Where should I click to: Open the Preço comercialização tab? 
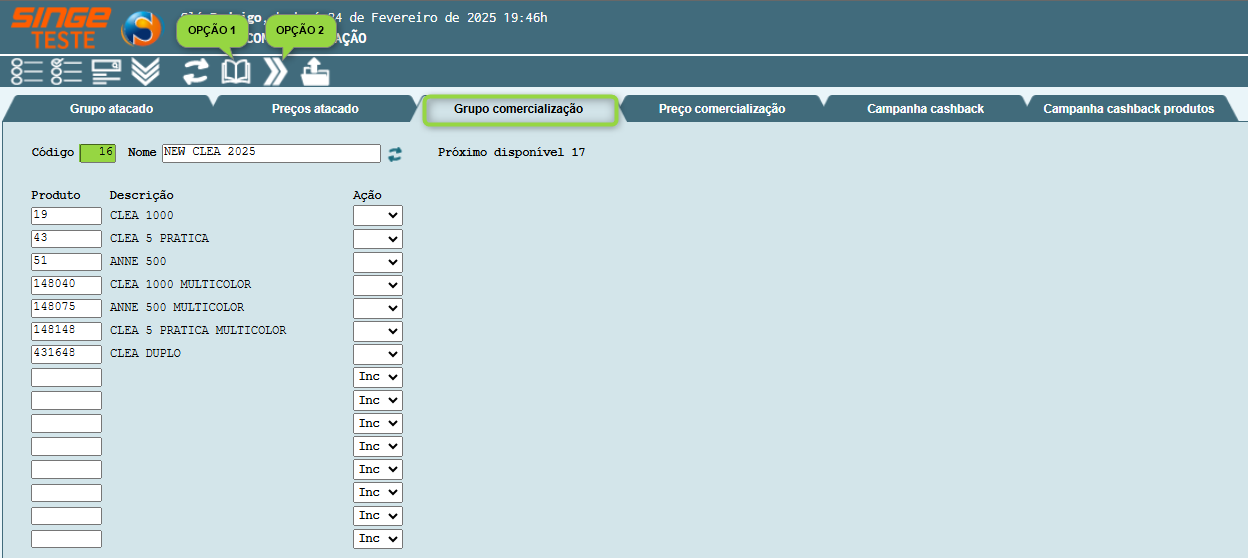point(721,109)
